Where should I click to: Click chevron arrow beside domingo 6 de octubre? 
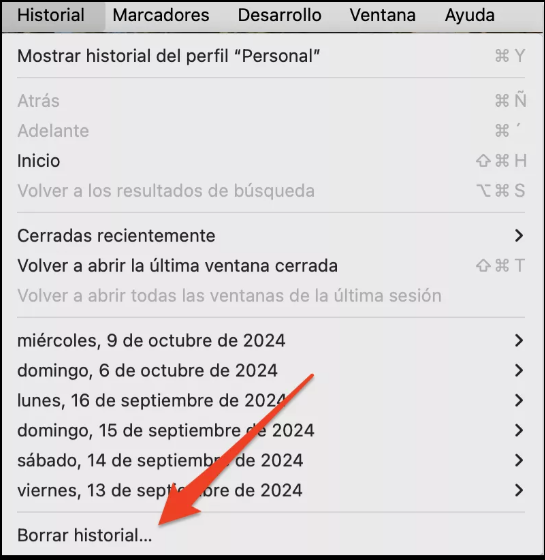click(519, 370)
